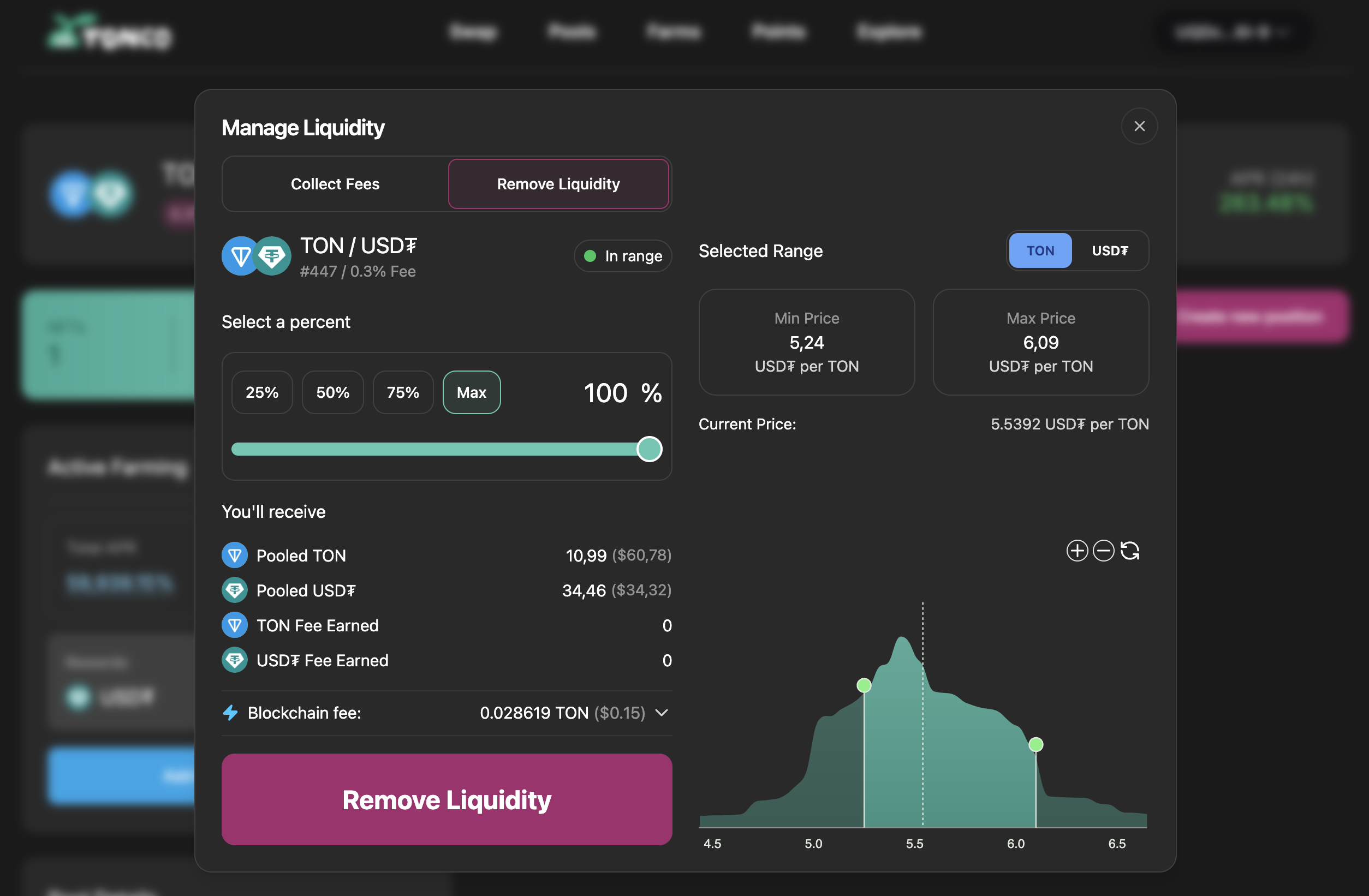Zoom in the liquidity chart
The image size is (1369, 896).
point(1077,551)
